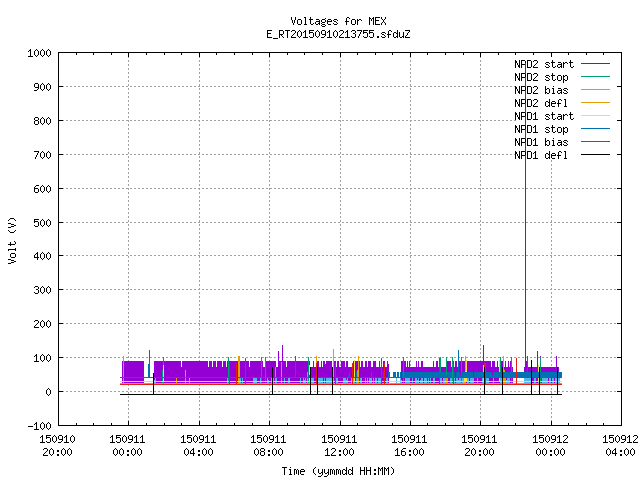Click the 'NPD2 stop' legend label

(x=541, y=77)
